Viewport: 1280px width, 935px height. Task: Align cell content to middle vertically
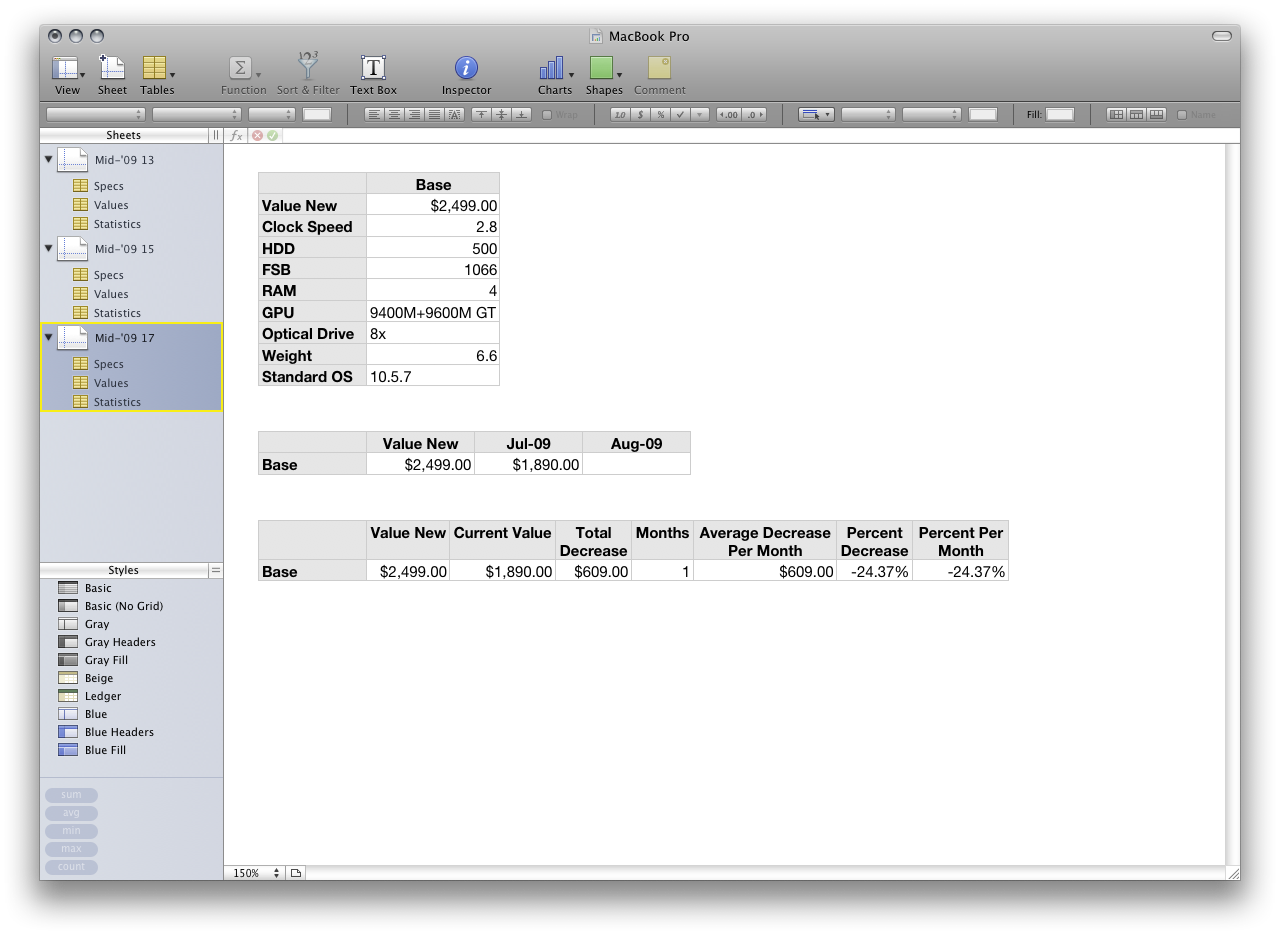tap(502, 115)
